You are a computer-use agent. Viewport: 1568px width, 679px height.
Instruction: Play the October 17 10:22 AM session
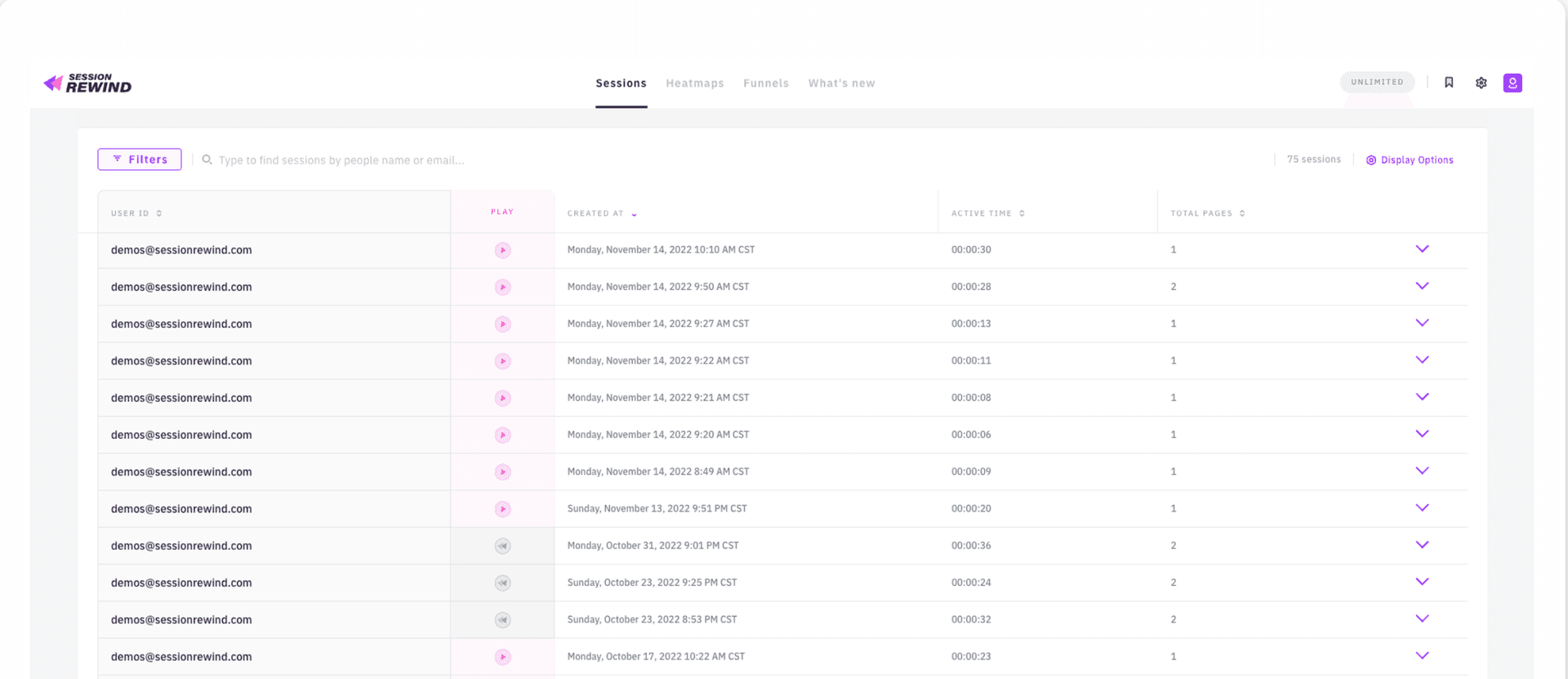coord(502,657)
